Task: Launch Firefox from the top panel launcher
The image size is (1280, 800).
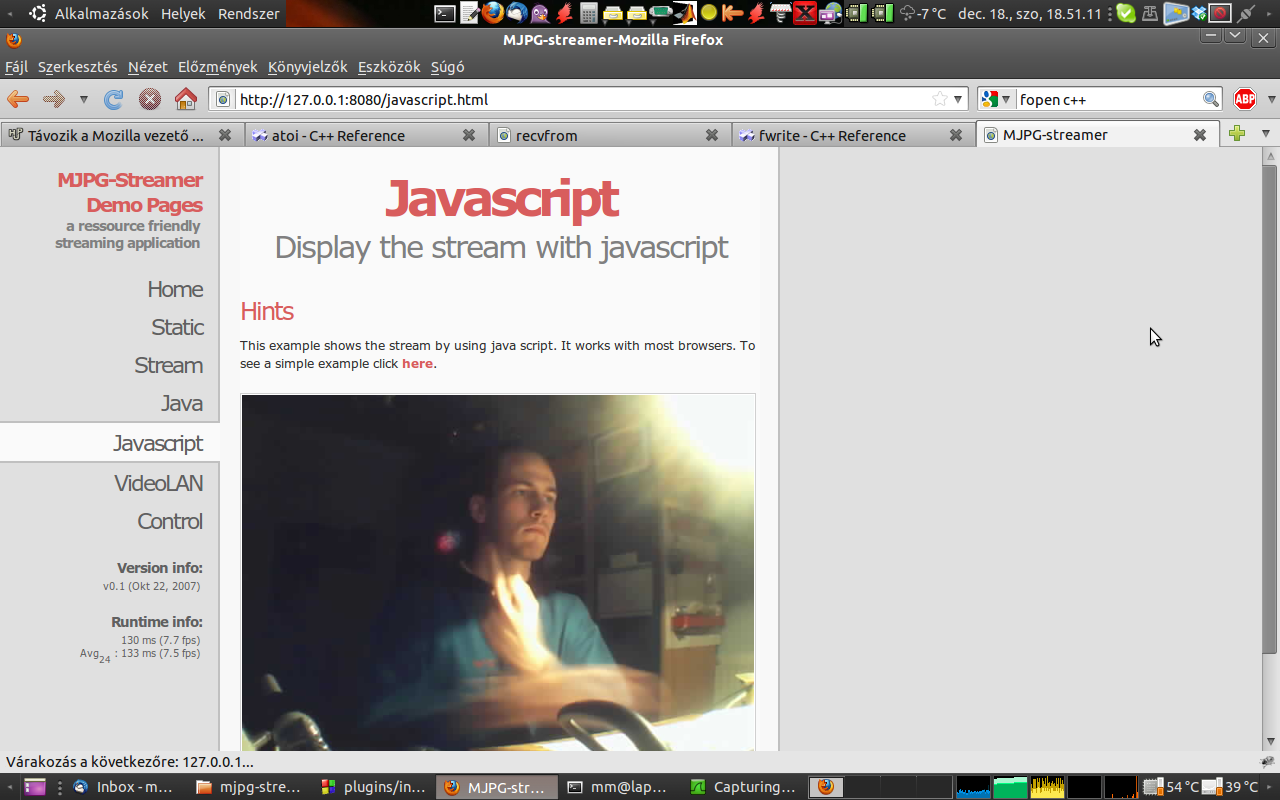Action: (x=493, y=13)
